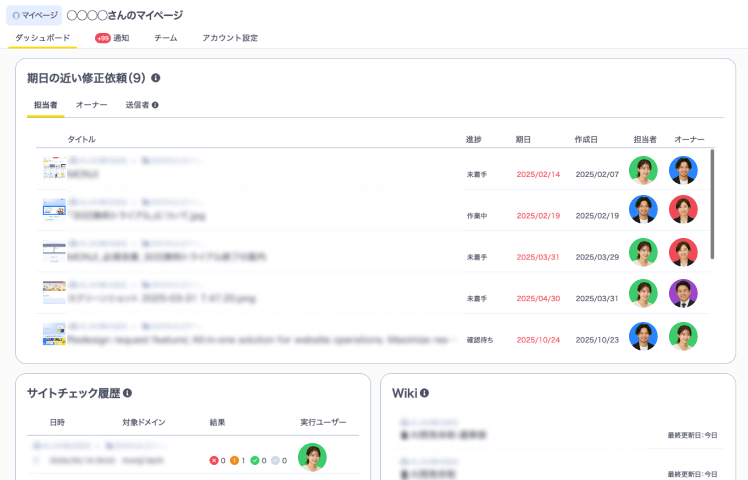Image resolution: width=748 pixels, height=480 pixels.
Task: Click the due date 2025/04/30
Action: point(538,299)
